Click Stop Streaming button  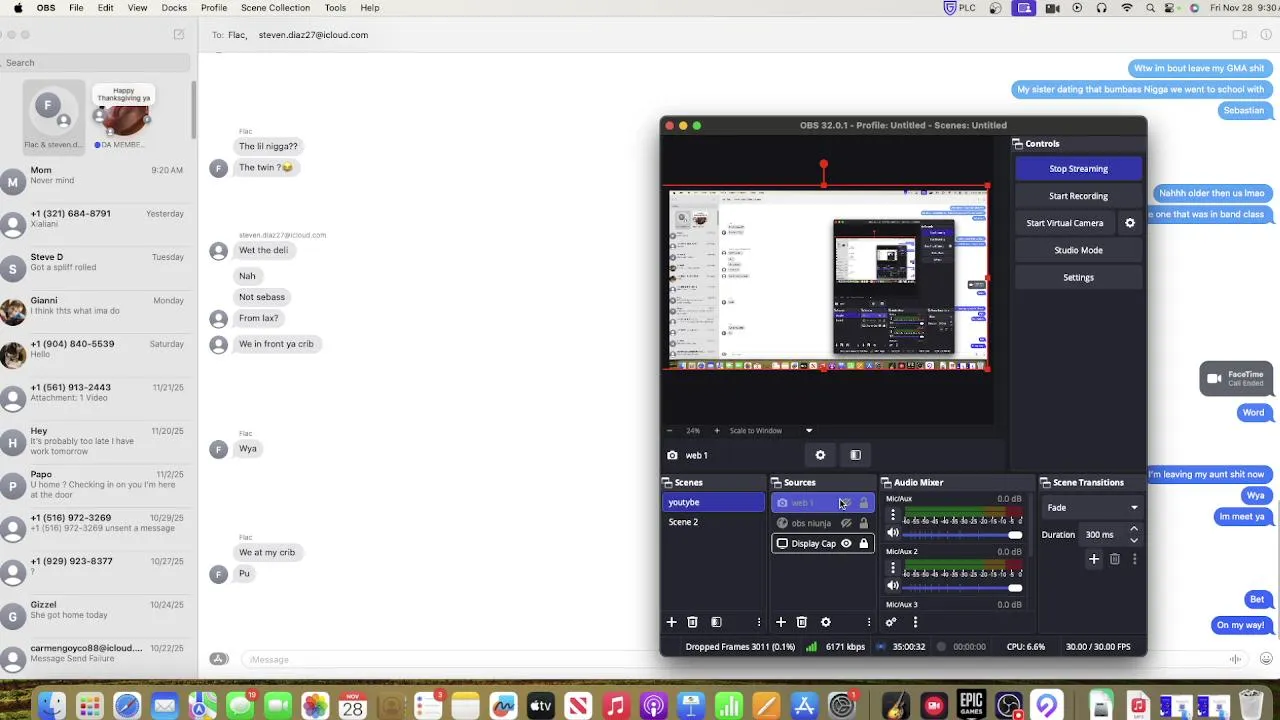point(1078,169)
